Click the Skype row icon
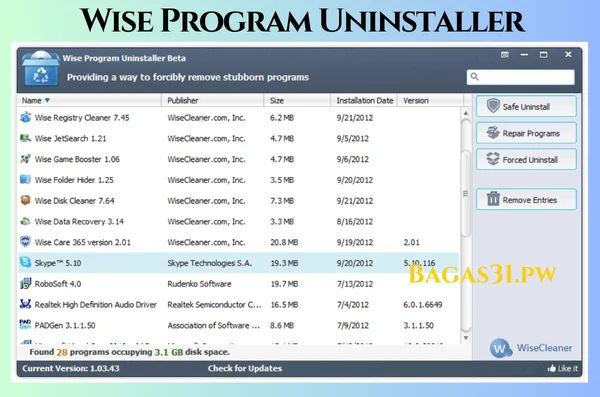The image size is (600, 397). click(25, 262)
